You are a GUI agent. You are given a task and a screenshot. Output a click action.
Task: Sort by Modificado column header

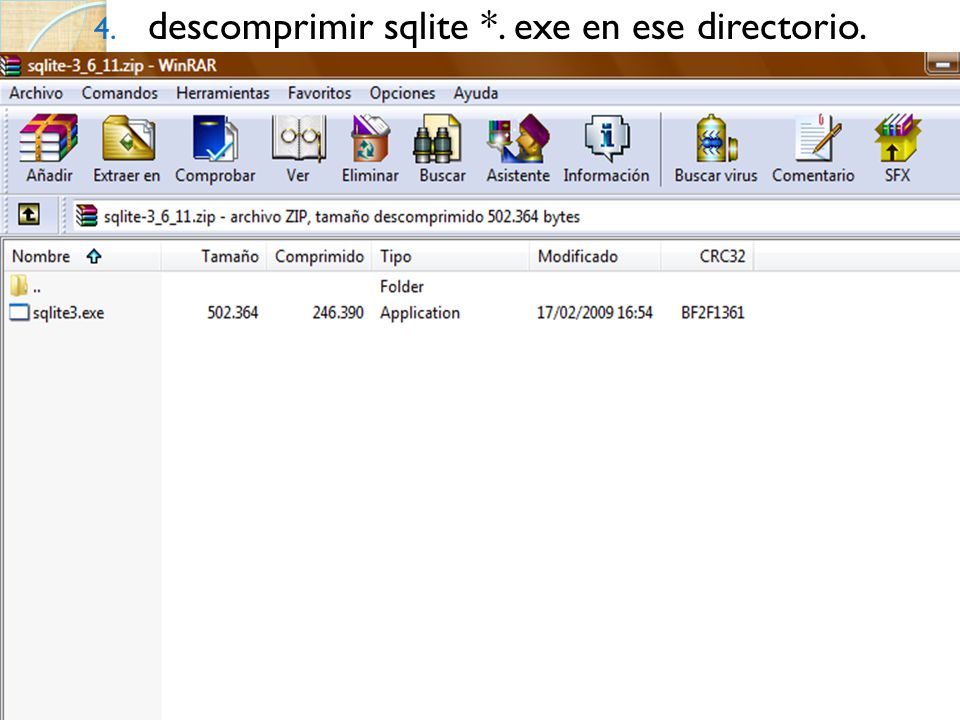click(x=595, y=256)
